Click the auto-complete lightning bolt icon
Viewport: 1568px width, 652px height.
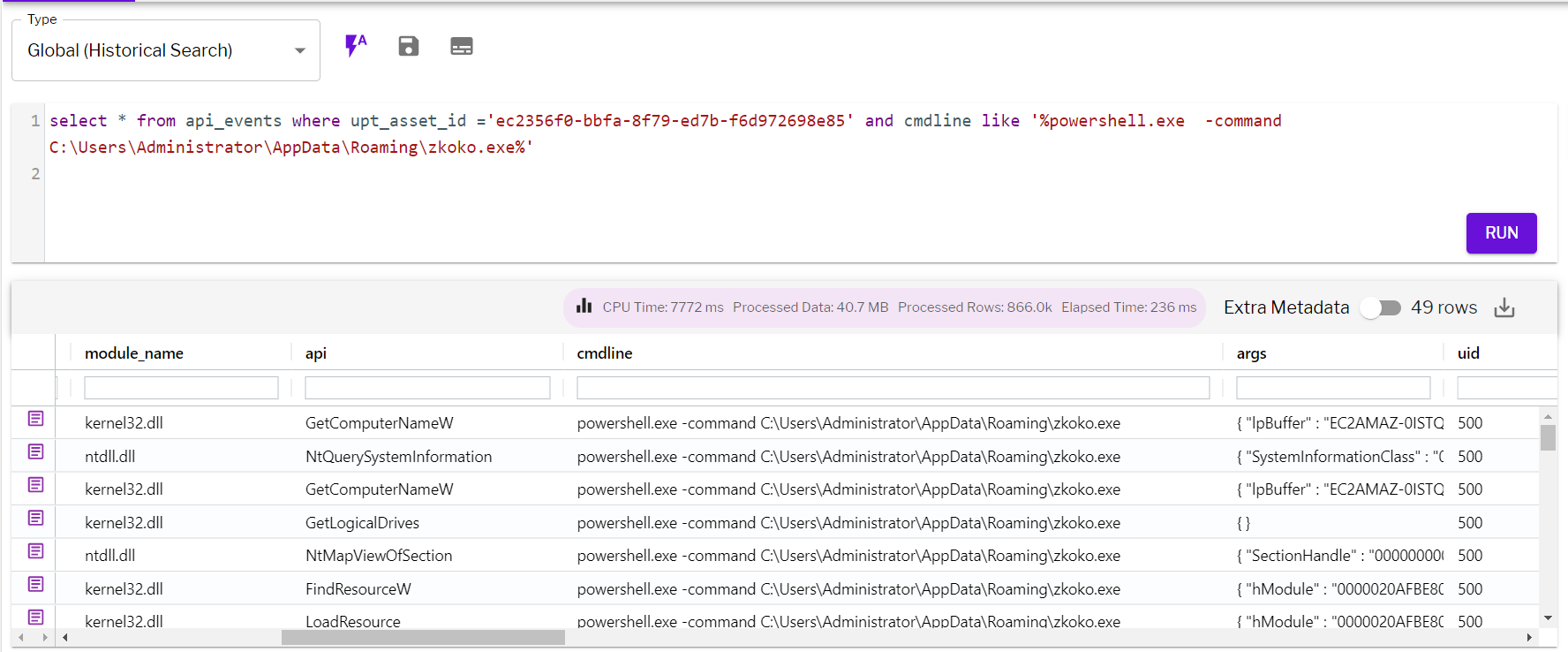tap(356, 46)
